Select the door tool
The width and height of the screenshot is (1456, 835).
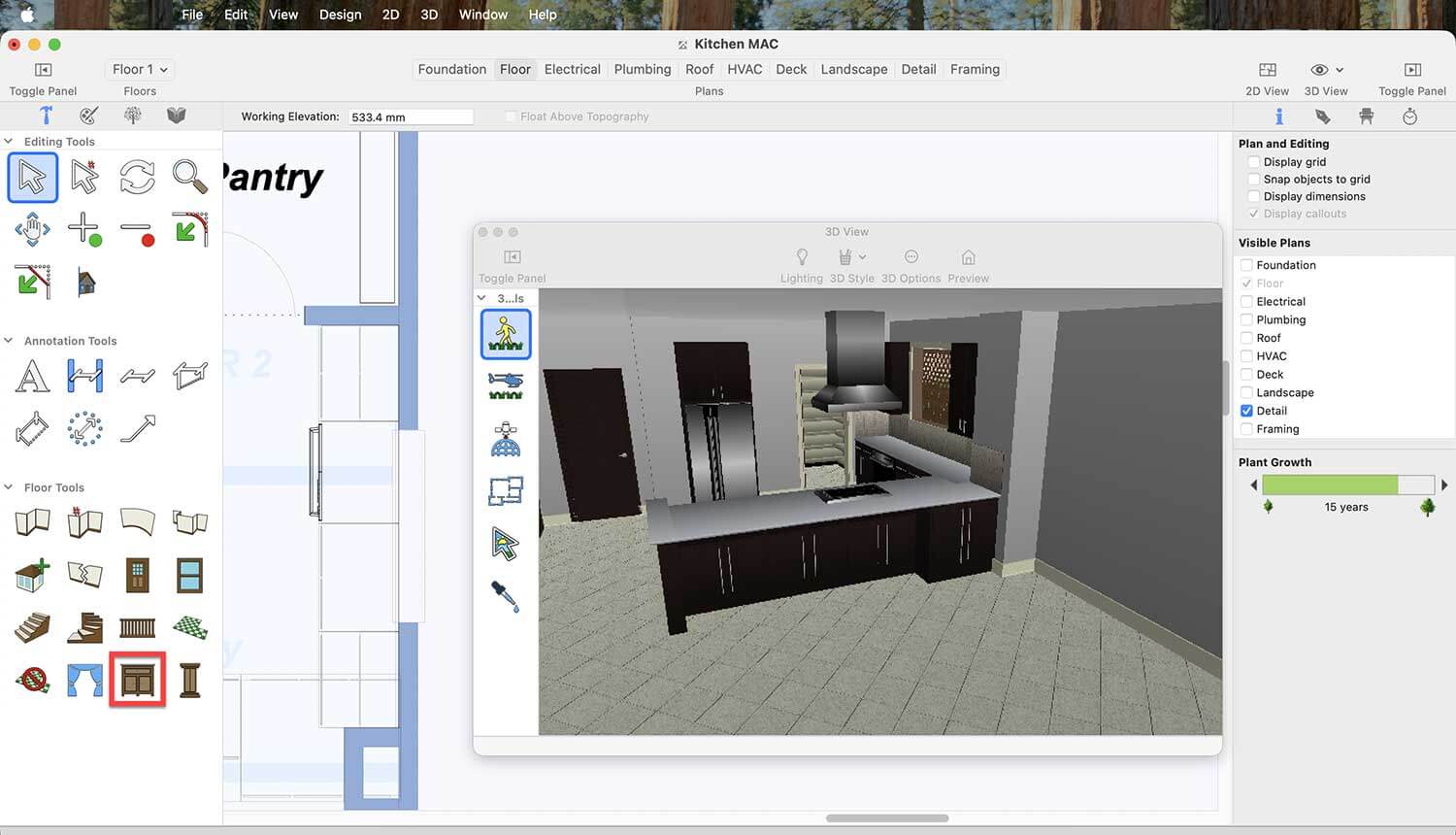click(x=138, y=576)
